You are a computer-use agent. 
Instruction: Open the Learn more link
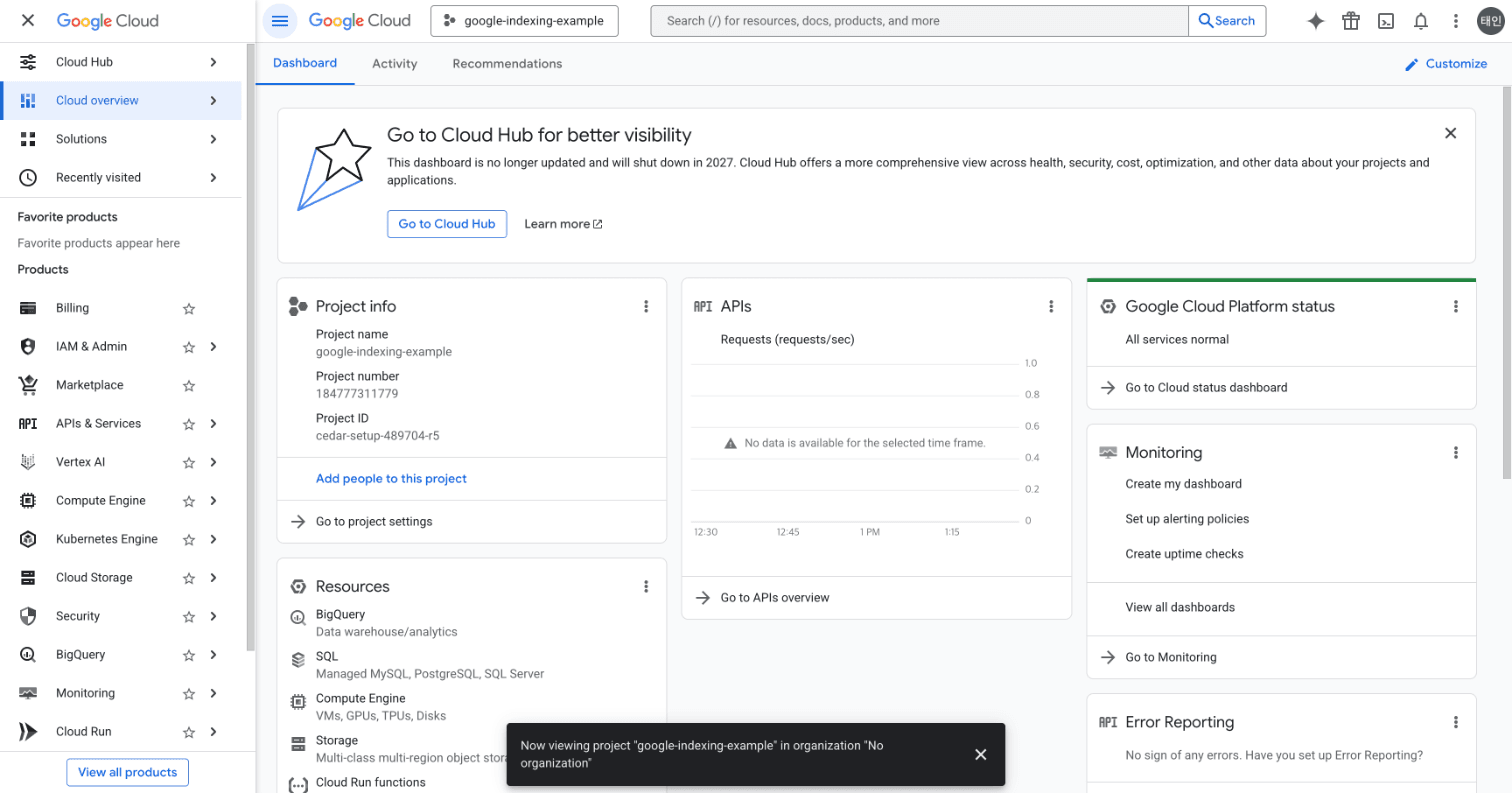(563, 224)
